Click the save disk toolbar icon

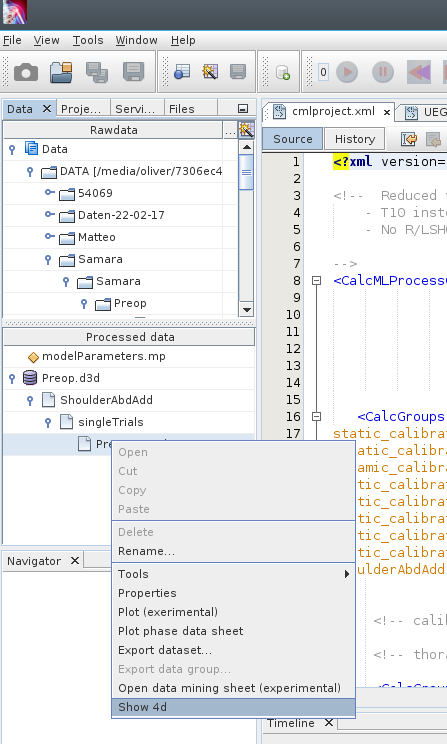point(133,72)
